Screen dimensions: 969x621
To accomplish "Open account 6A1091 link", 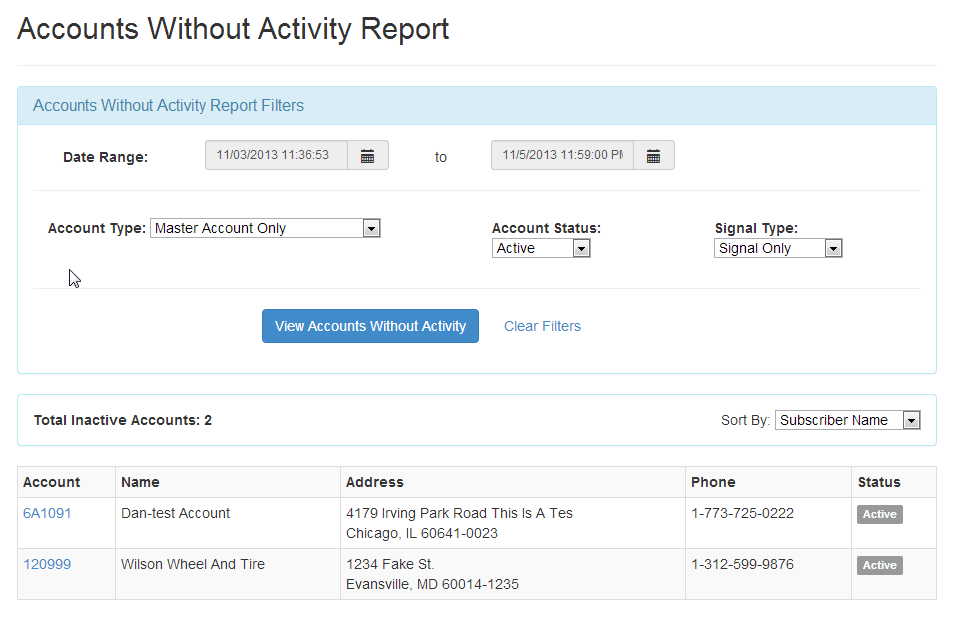I will click(47, 513).
